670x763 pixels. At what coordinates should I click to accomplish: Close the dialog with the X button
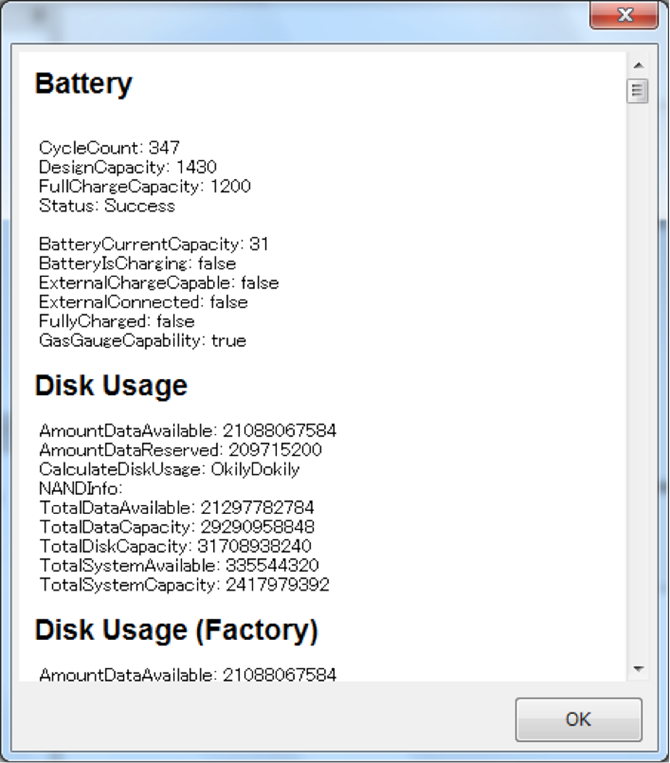tap(624, 16)
